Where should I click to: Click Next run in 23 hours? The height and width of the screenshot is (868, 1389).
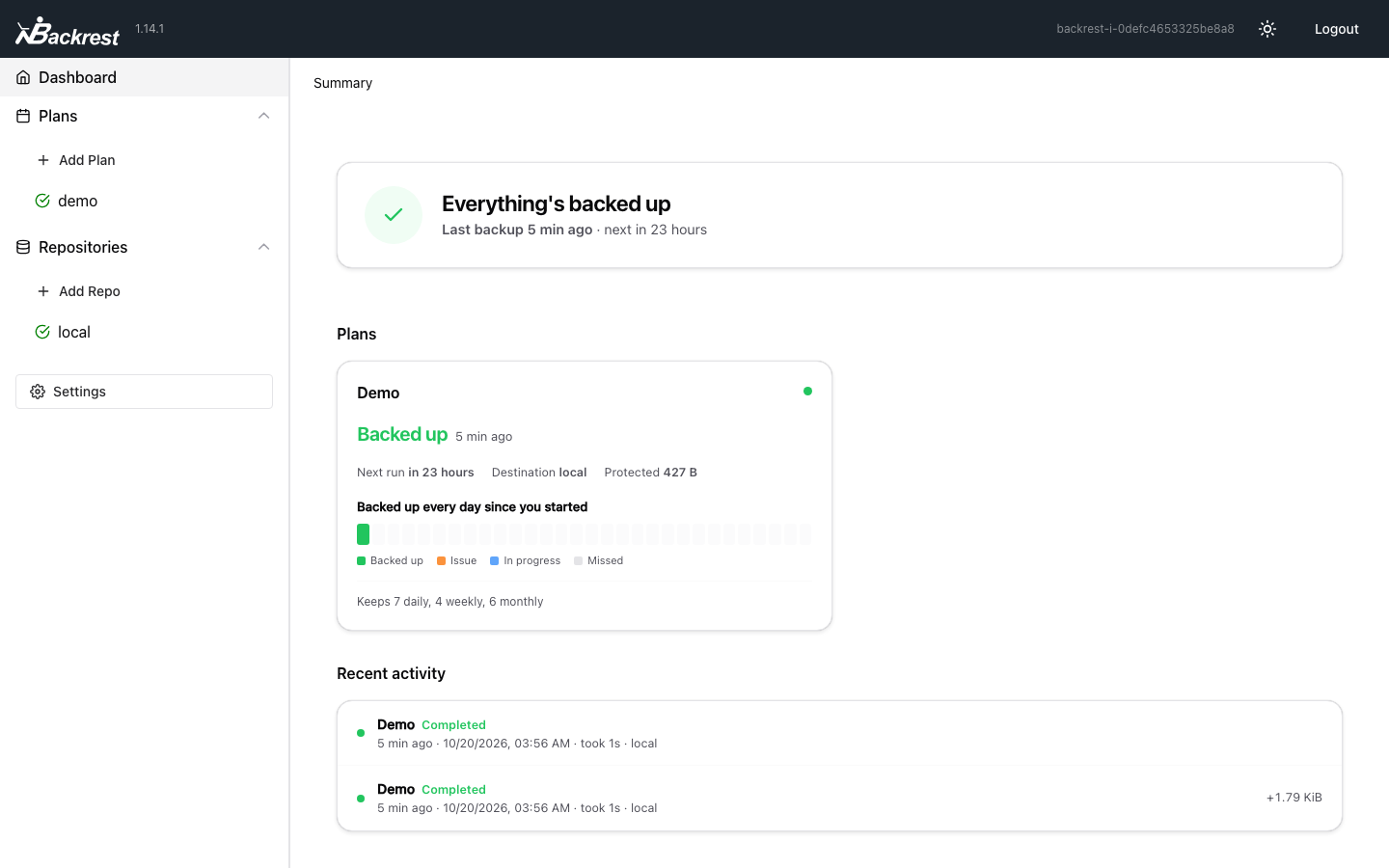point(415,473)
